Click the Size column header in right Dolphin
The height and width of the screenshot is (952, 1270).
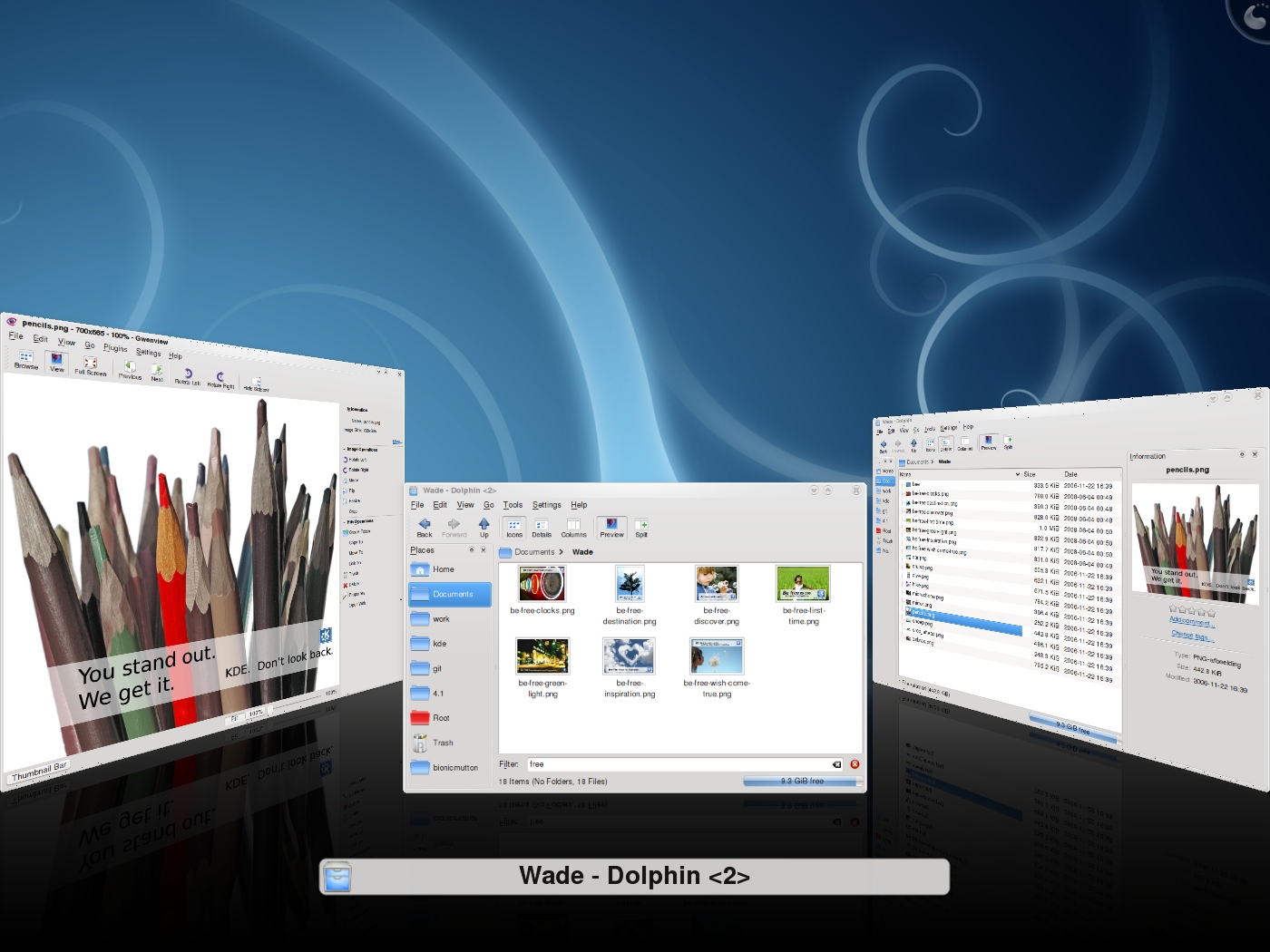click(x=1030, y=474)
